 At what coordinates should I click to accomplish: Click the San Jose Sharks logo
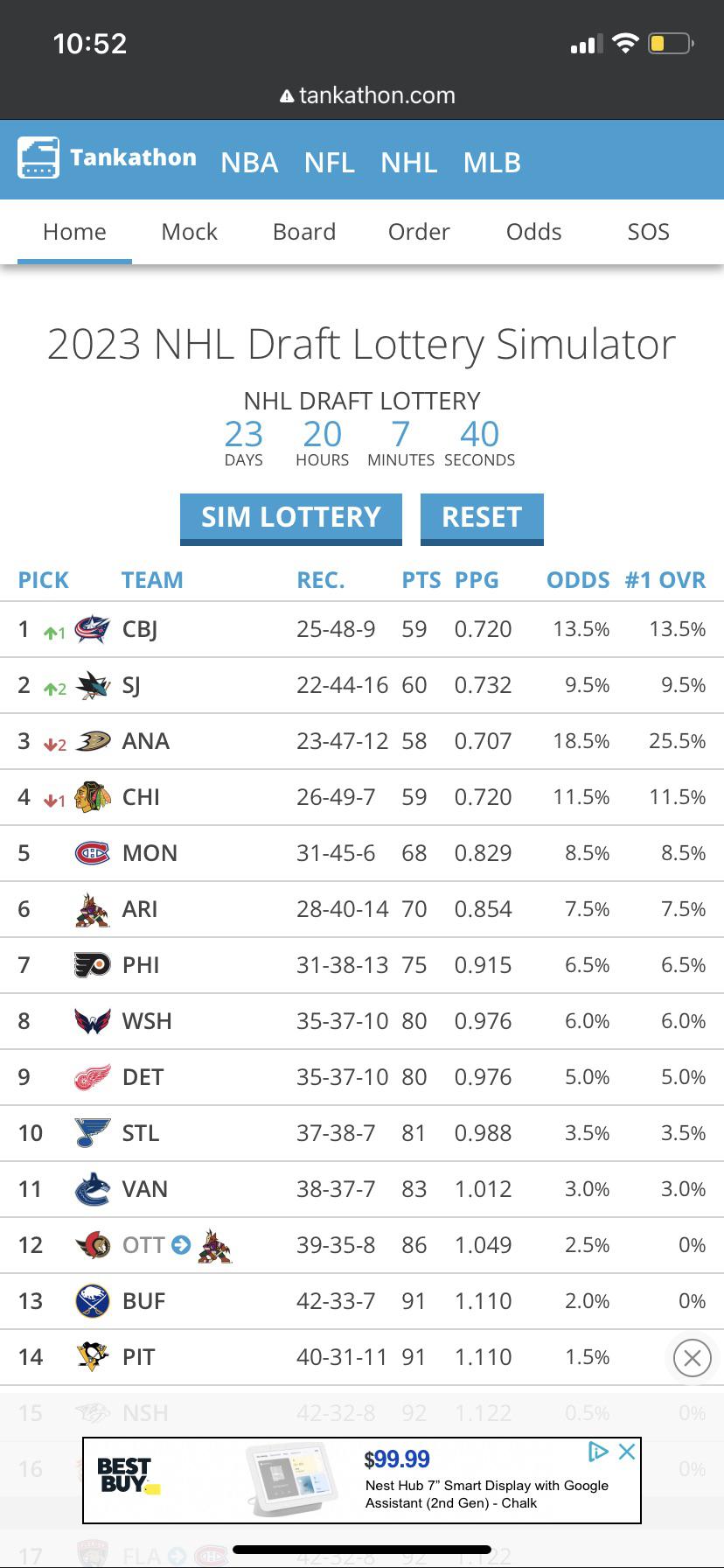93,685
